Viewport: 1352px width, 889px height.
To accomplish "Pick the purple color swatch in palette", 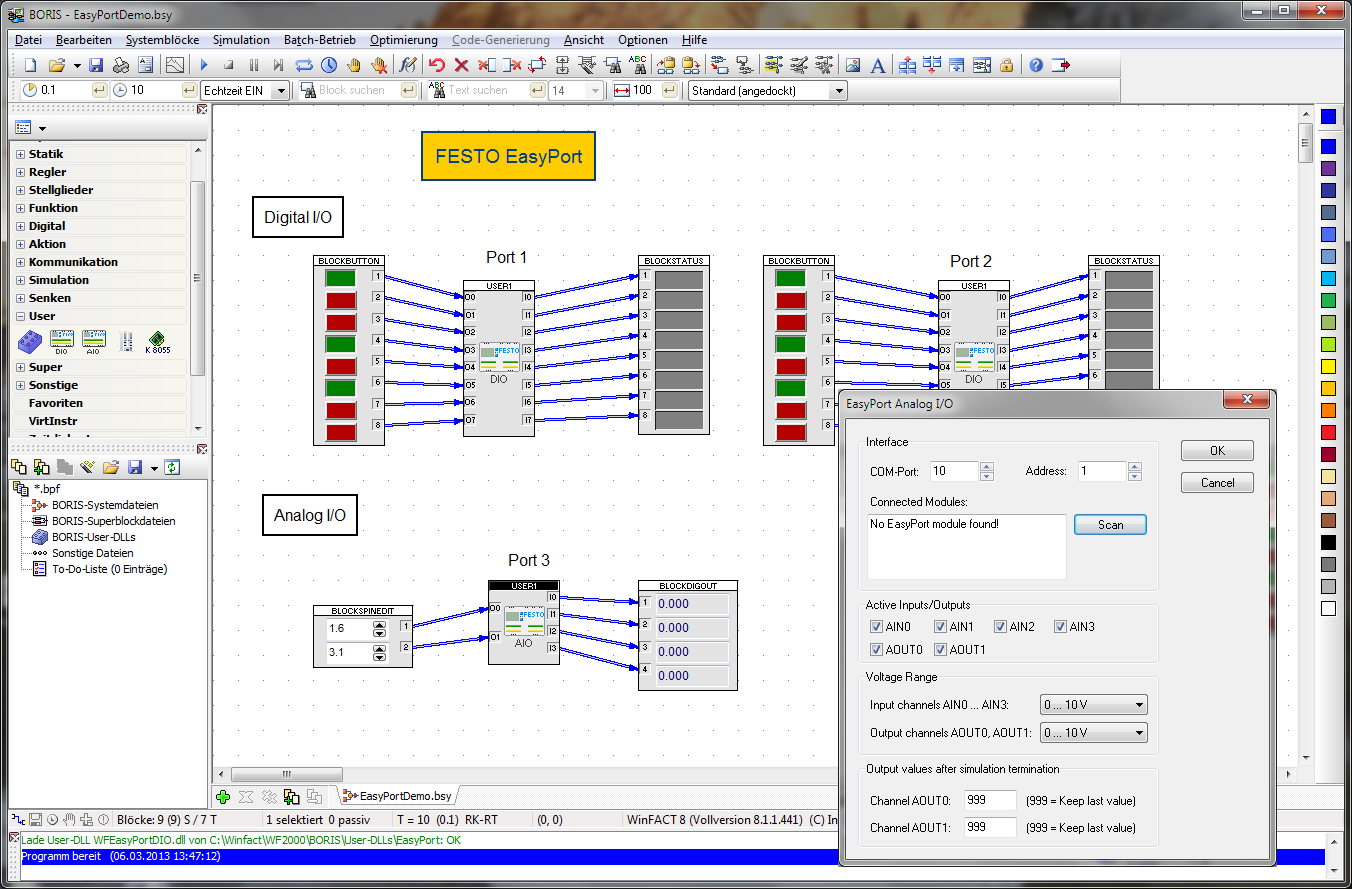I will pos(1328,168).
